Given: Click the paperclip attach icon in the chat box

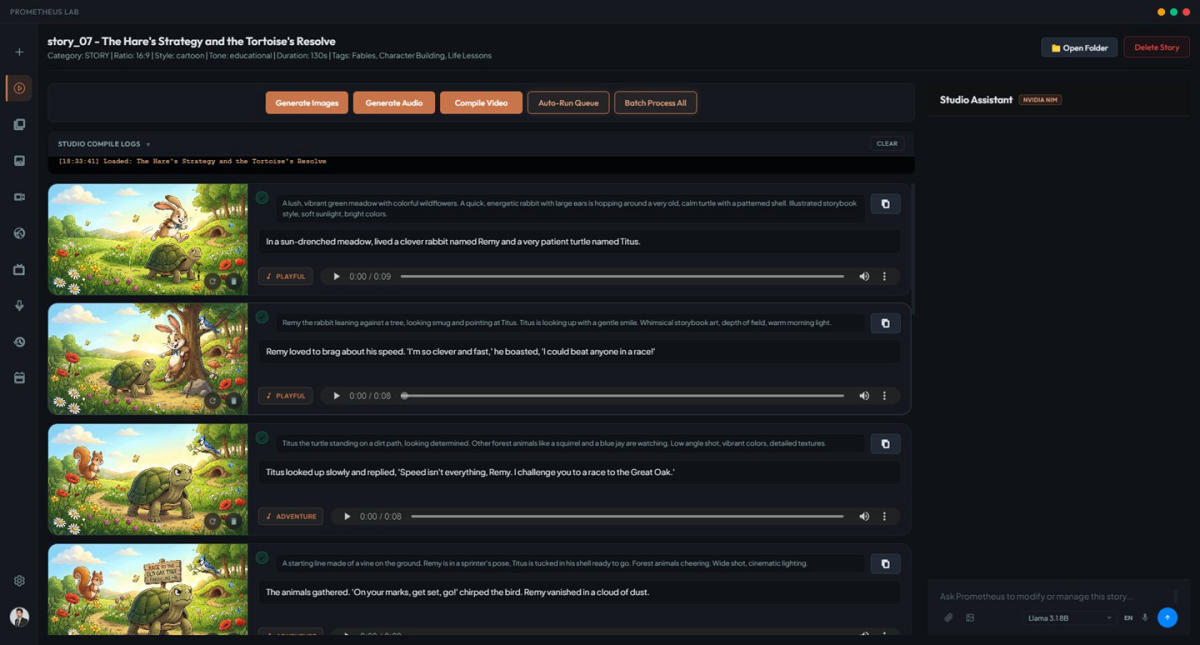Looking at the screenshot, I should (x=948, y=618).
